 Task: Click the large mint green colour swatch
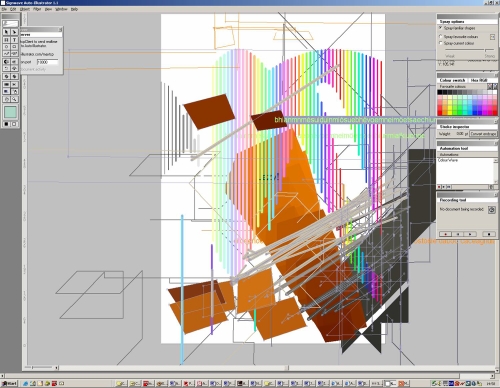coord(10,112)
